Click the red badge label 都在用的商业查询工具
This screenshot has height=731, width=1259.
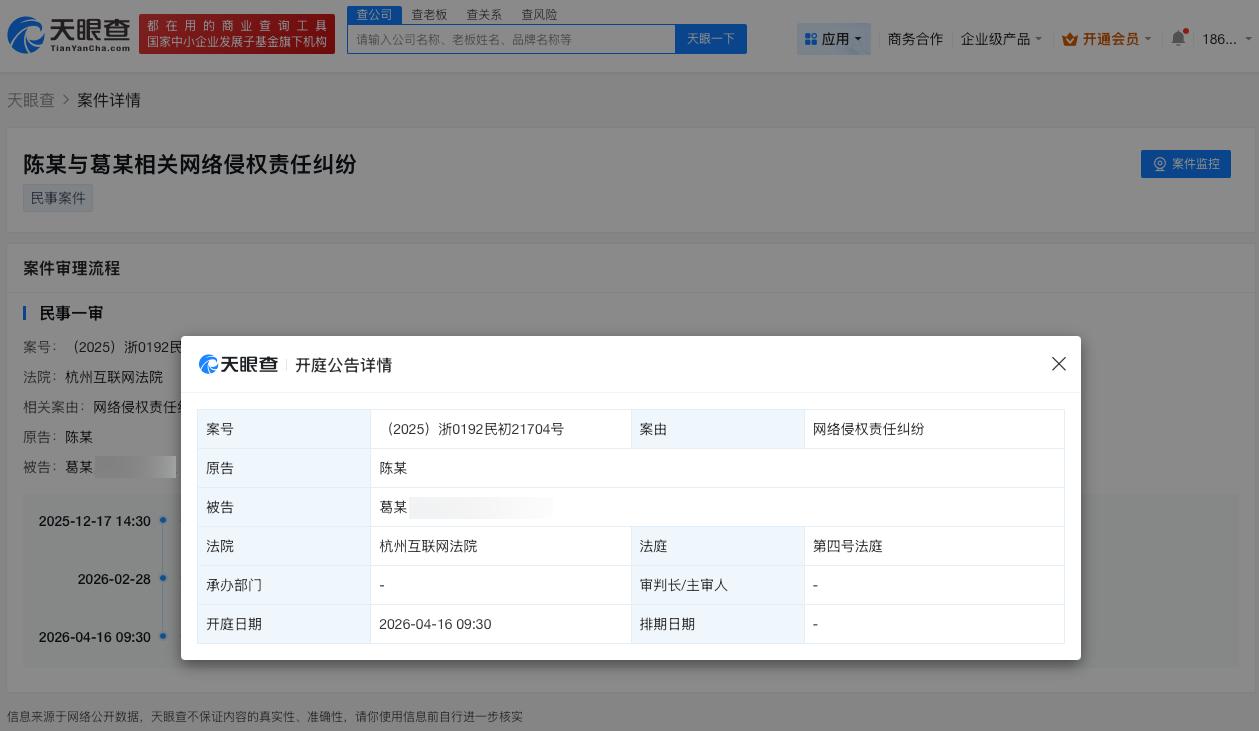click(237, 26)
